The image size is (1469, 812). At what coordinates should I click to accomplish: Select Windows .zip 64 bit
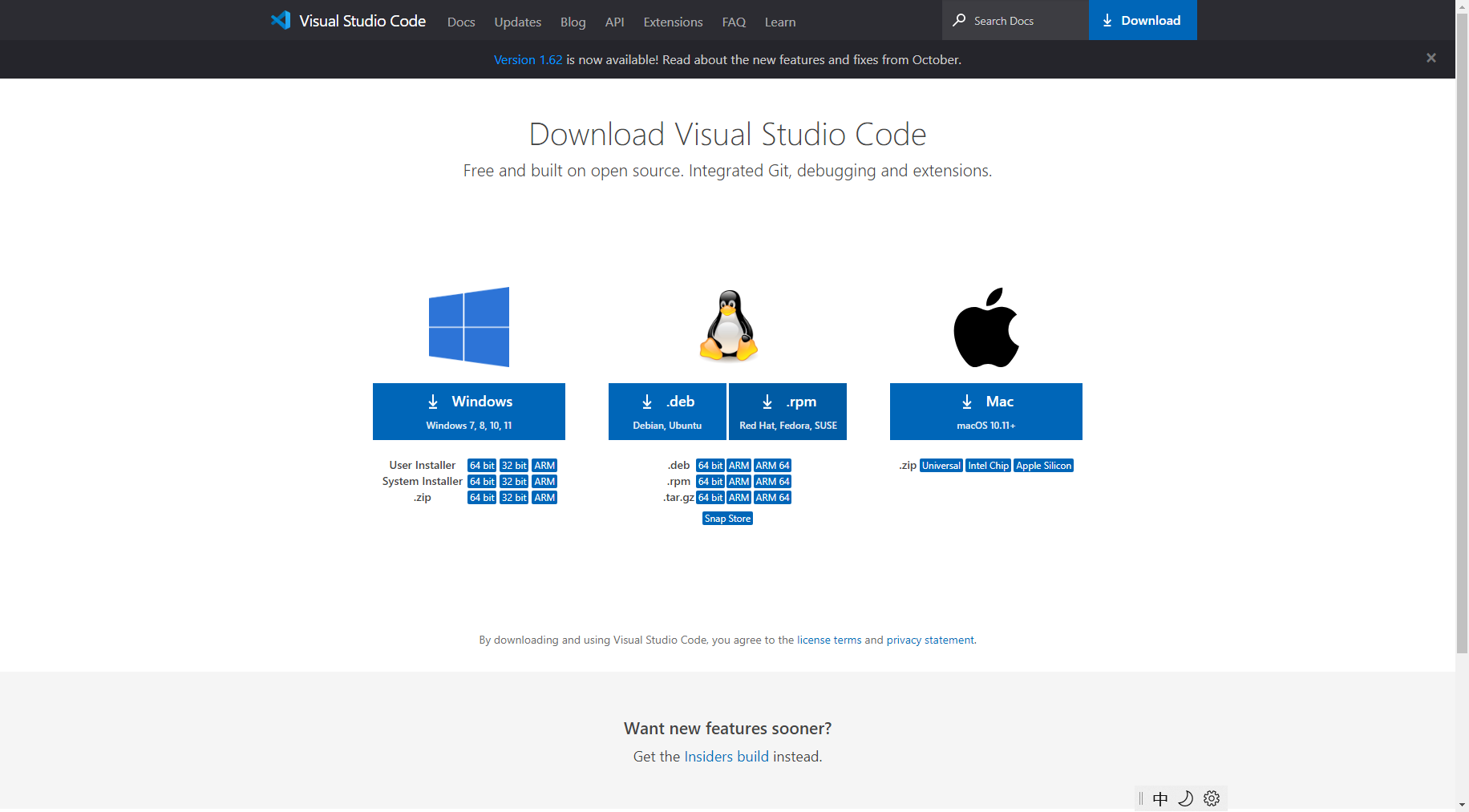482,498
